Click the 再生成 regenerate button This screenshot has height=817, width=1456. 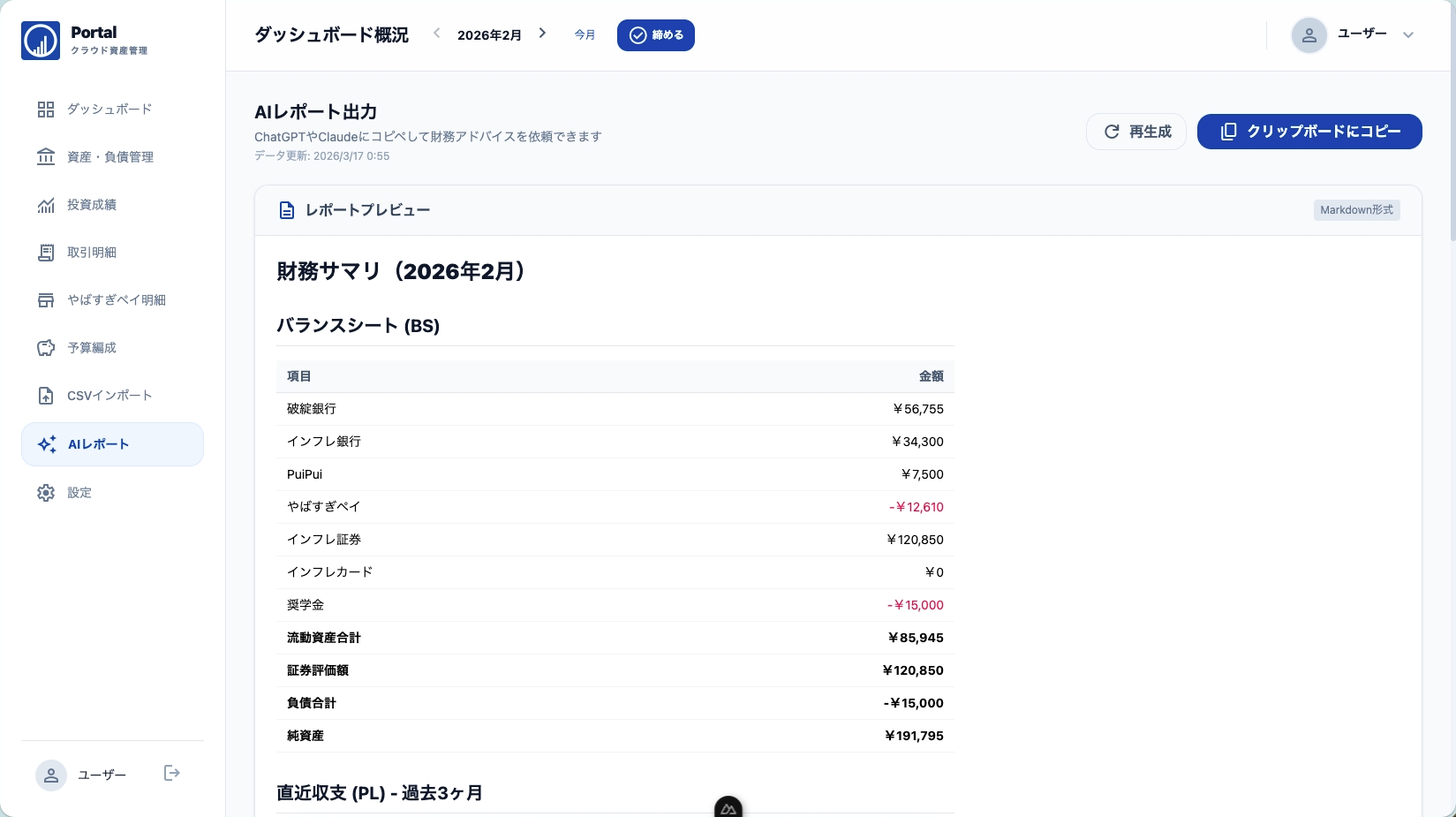click(x=1136, y=132)
